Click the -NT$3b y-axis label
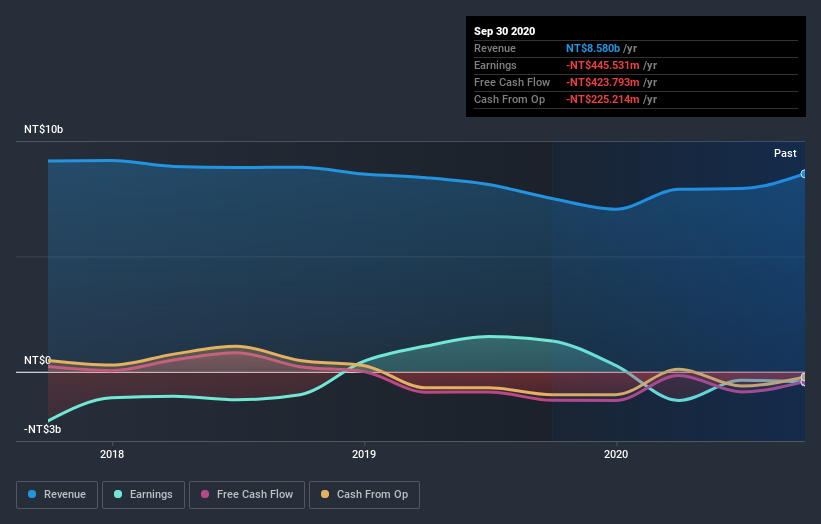 pyautogui.click(x=42, y=429)
